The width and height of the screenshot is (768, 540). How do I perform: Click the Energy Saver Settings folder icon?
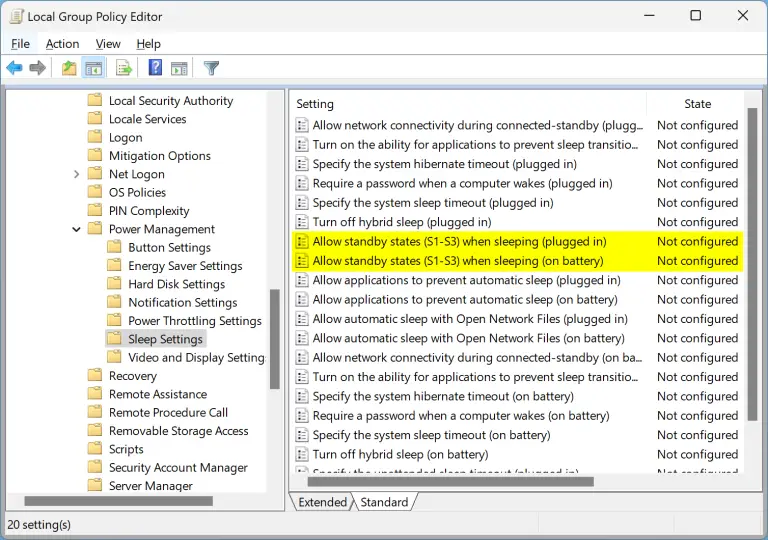(x=114, y=266)
